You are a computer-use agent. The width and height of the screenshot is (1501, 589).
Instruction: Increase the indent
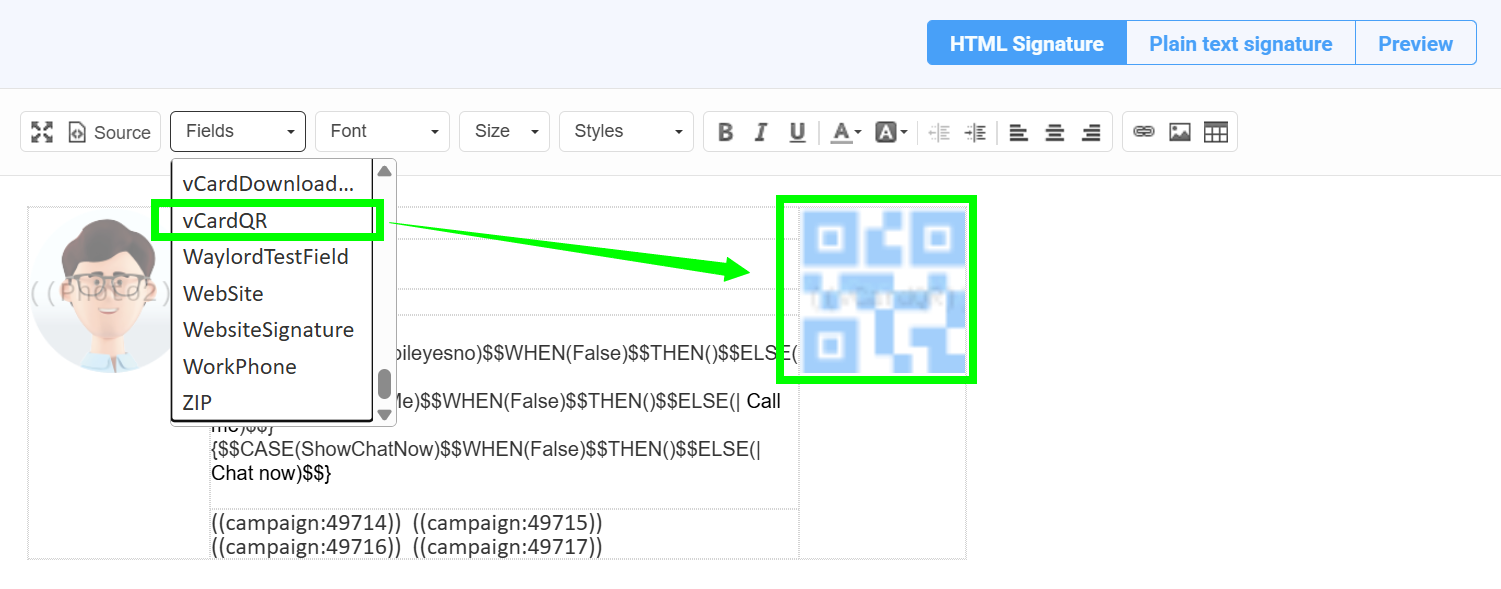point(975,132)
